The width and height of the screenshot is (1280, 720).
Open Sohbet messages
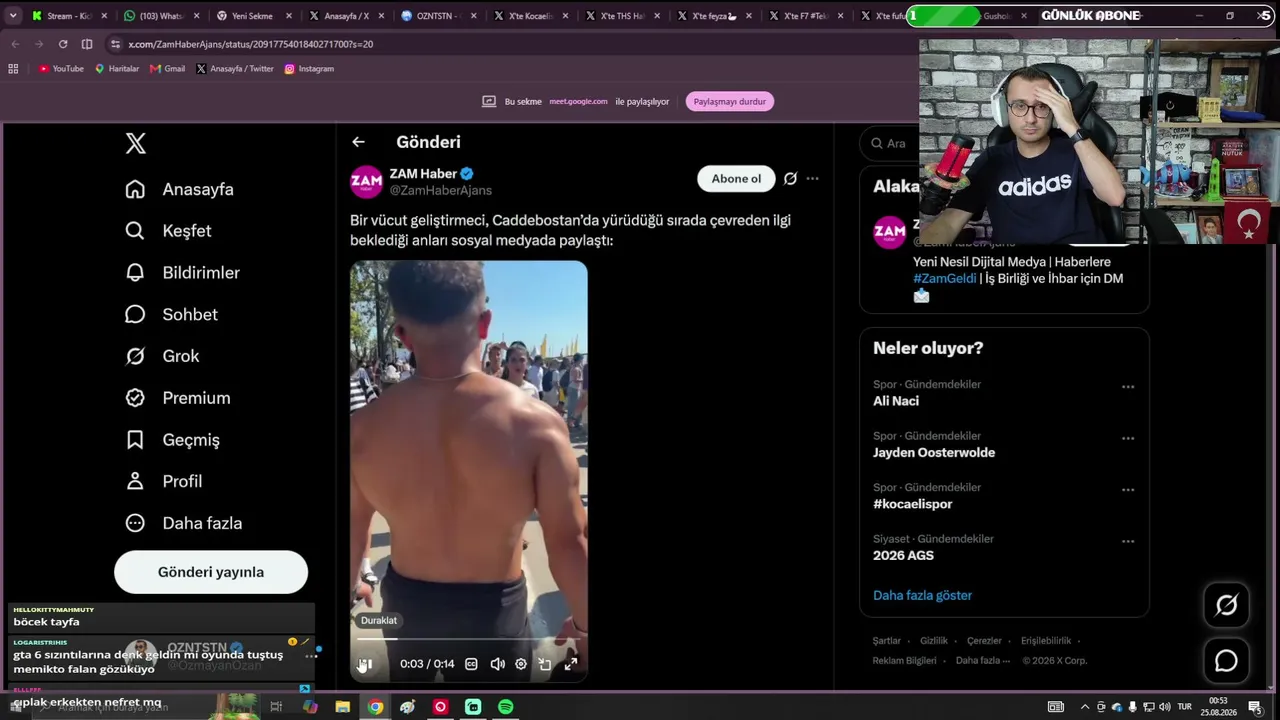pos(171,314)
